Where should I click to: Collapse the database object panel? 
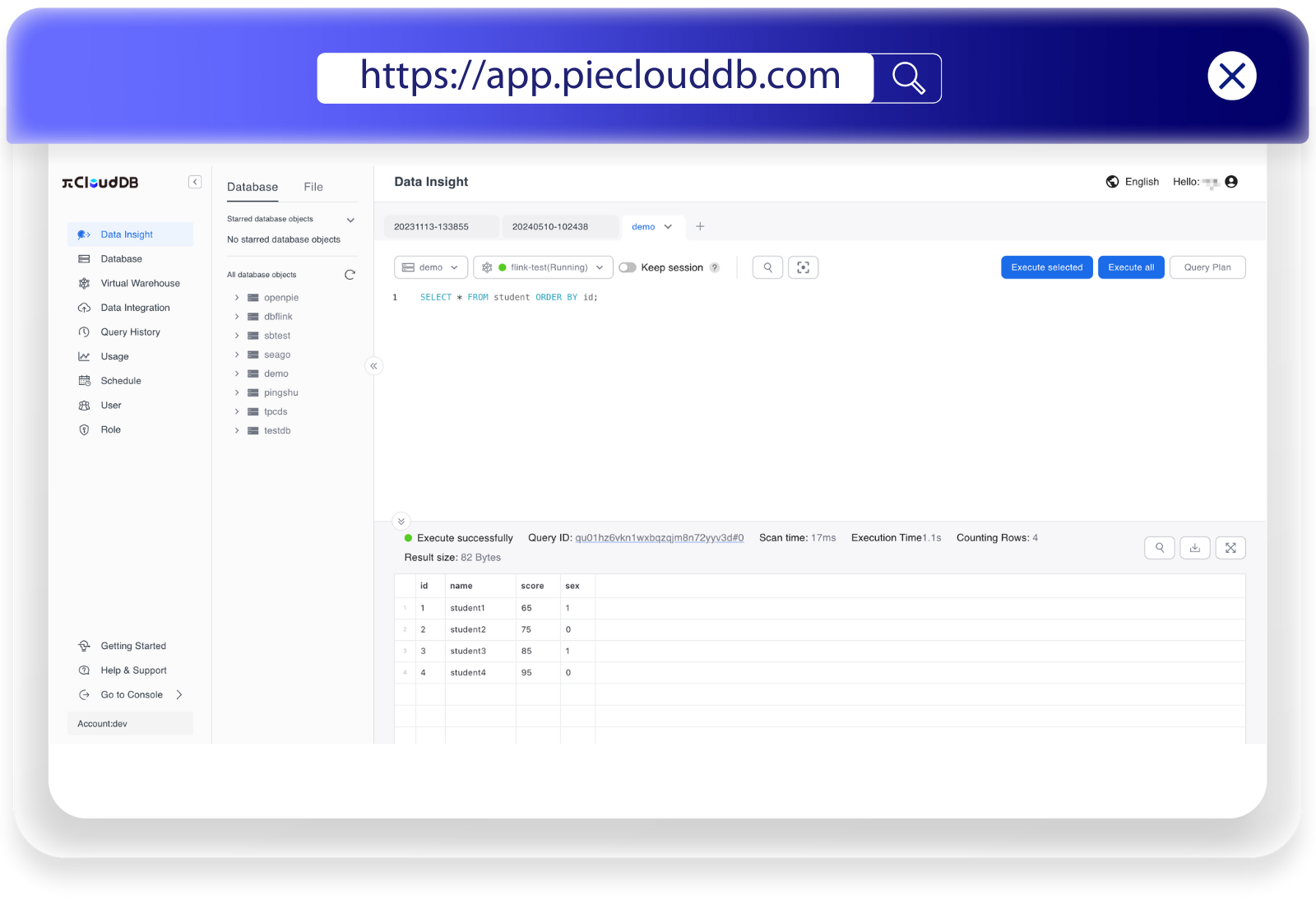click(x=373, y=366)
